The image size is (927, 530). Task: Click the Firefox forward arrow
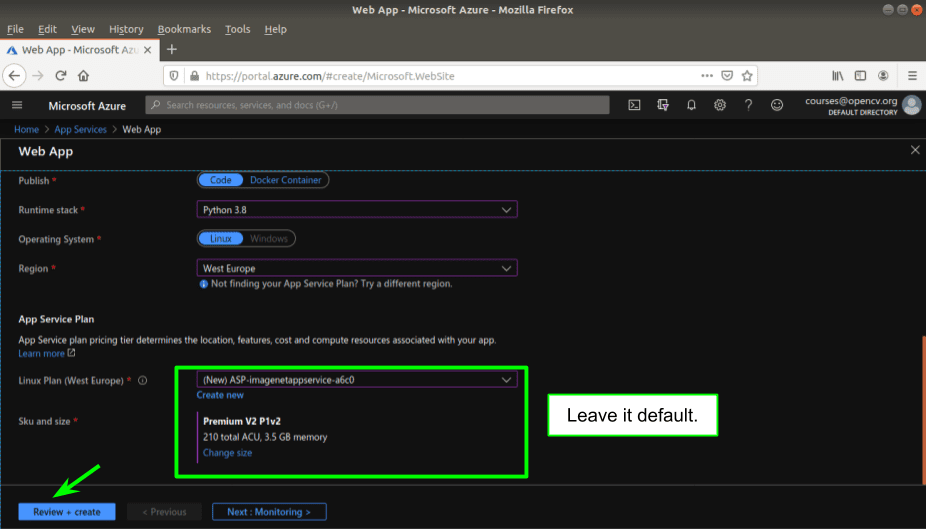coord(38,76)
